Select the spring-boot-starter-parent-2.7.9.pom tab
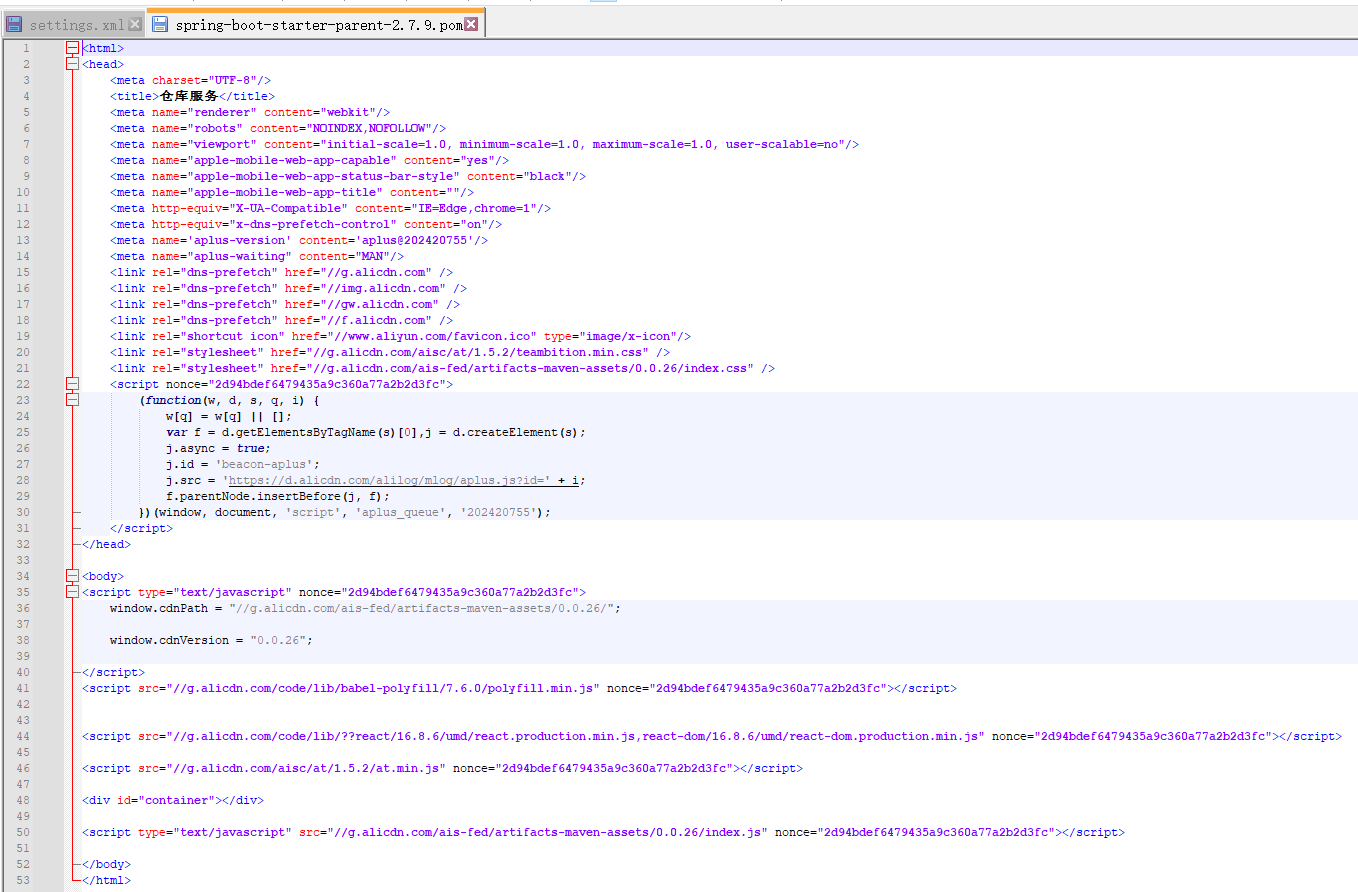This screenshot has width=1358, height=892. click(310, 24)
